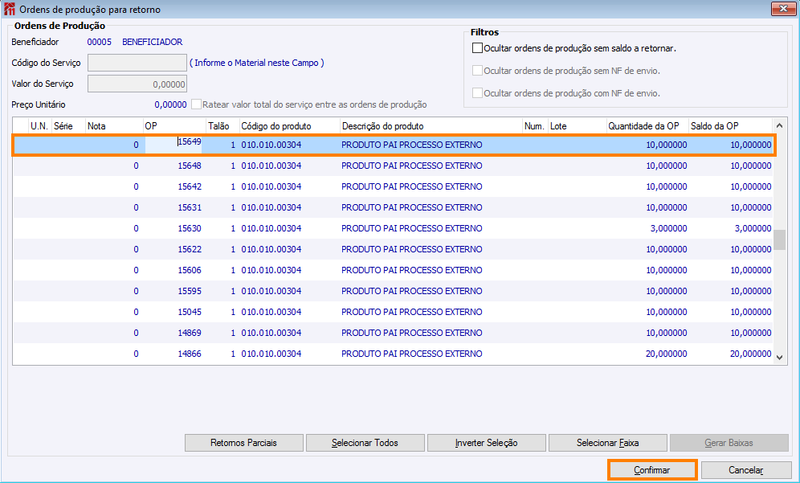Click Código do produto column header

pos(289,126)
